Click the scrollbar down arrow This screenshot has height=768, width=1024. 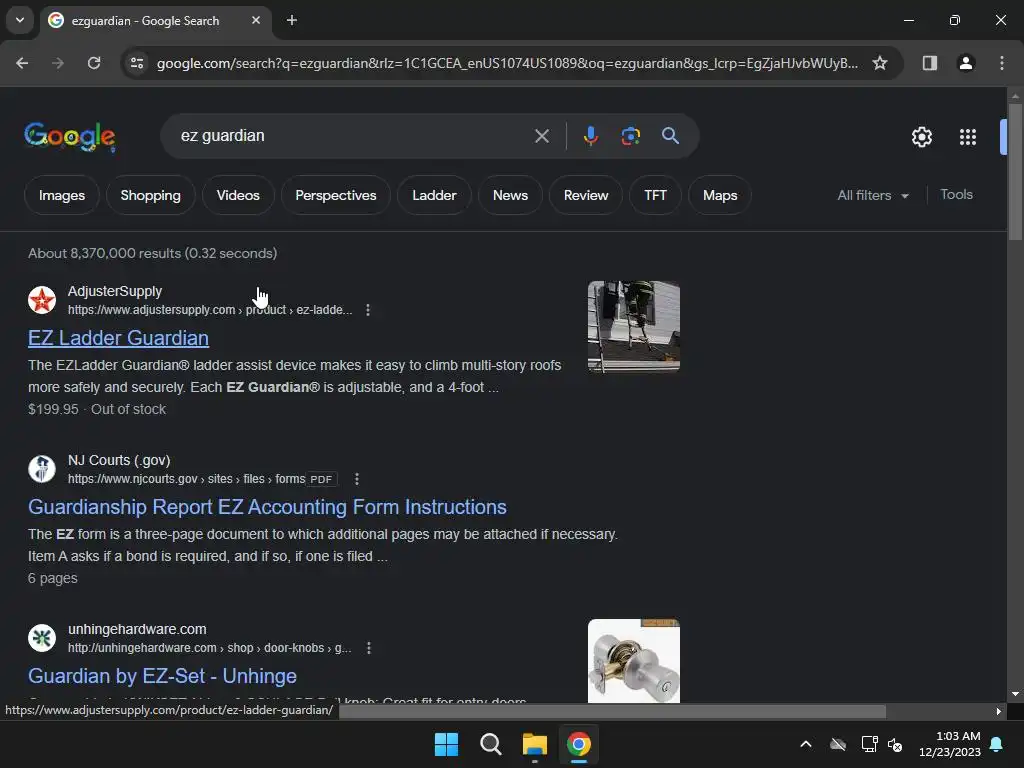[x=1015, y=694]
